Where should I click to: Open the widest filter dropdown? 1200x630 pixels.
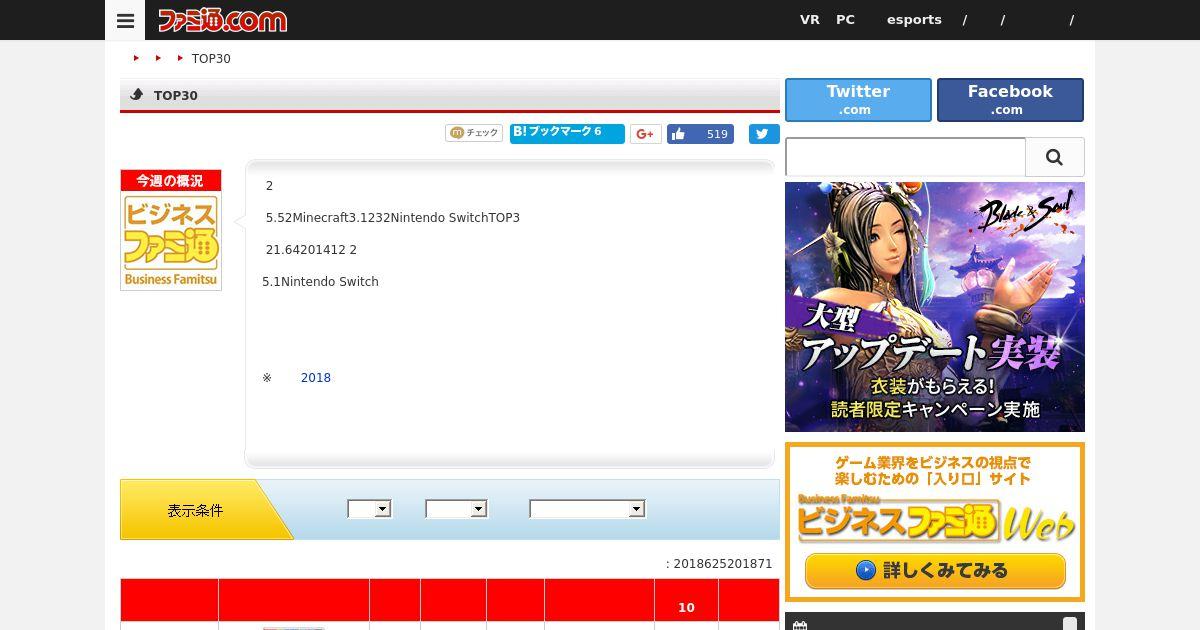(587, 509)
